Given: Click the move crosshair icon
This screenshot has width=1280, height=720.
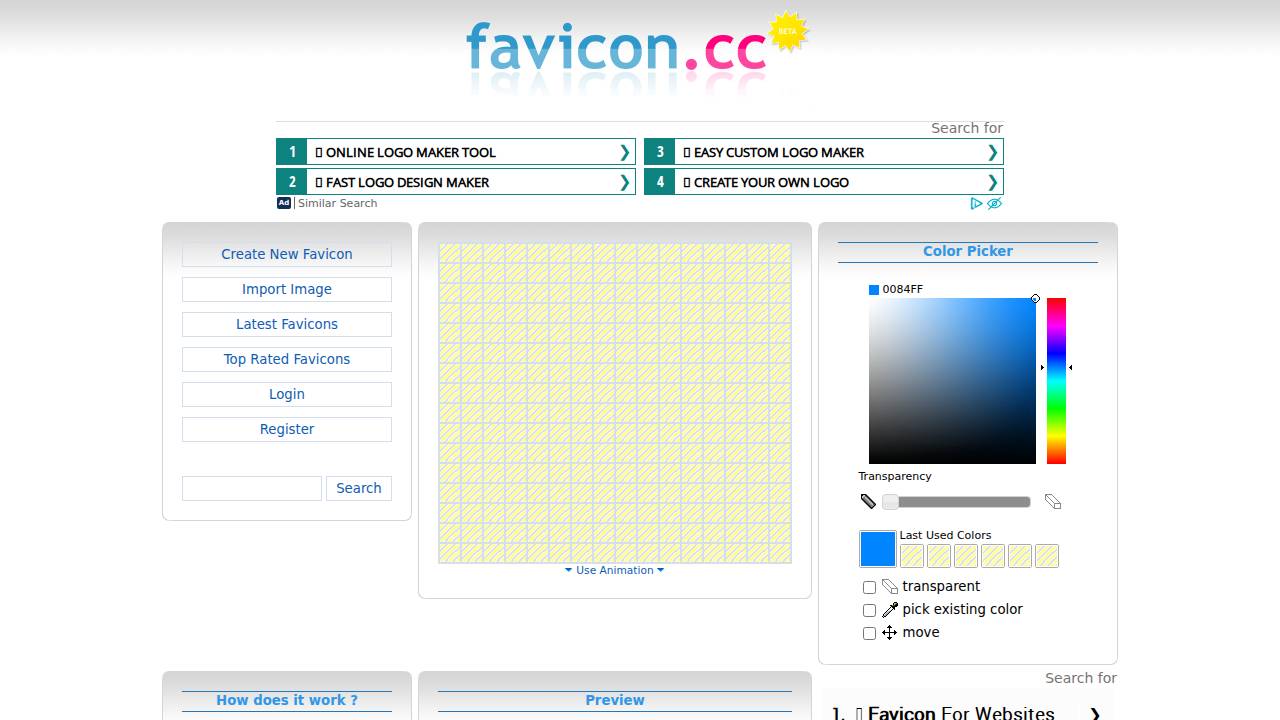Looking at the screenshot, I should (x=888, y=632).
